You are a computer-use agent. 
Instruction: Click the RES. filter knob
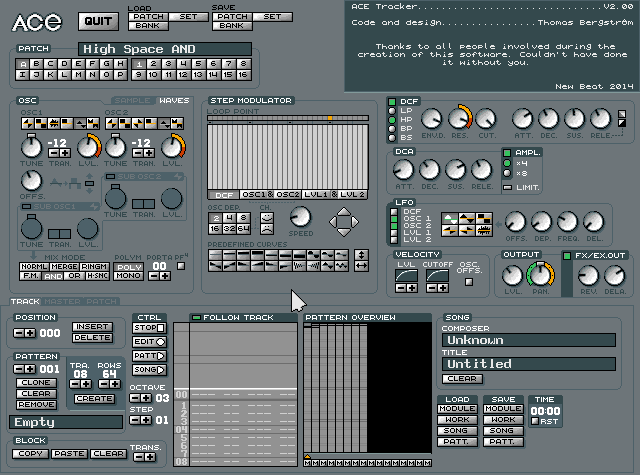coord(459,119)
